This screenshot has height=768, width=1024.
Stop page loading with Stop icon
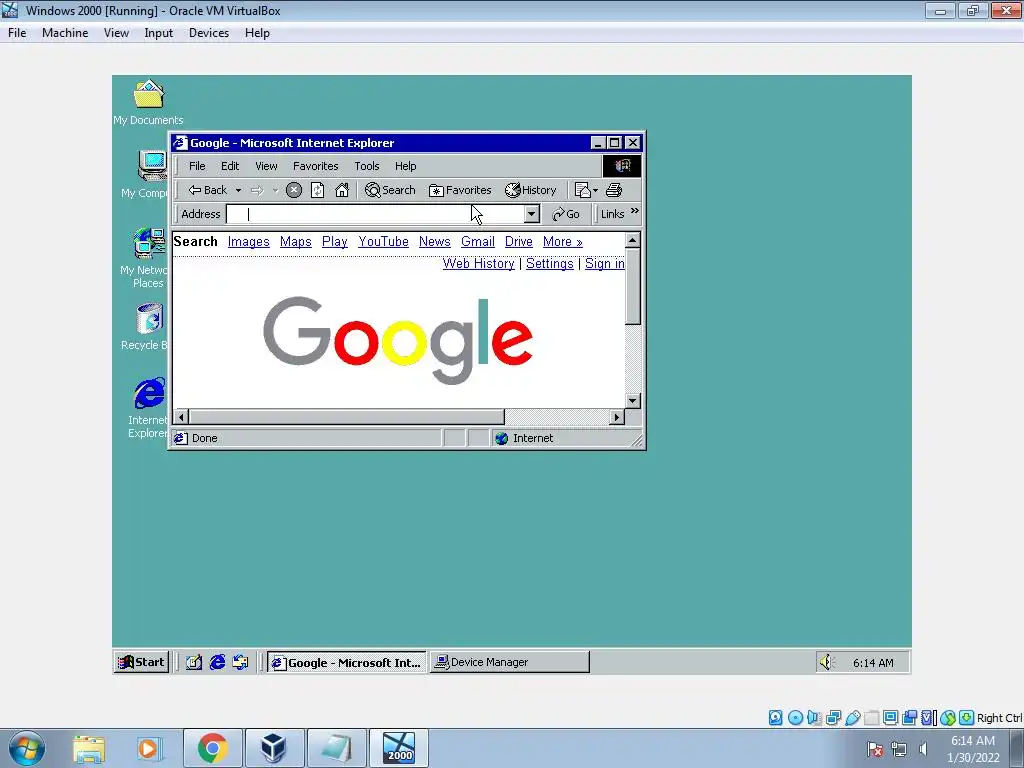[x=294, y=190]
